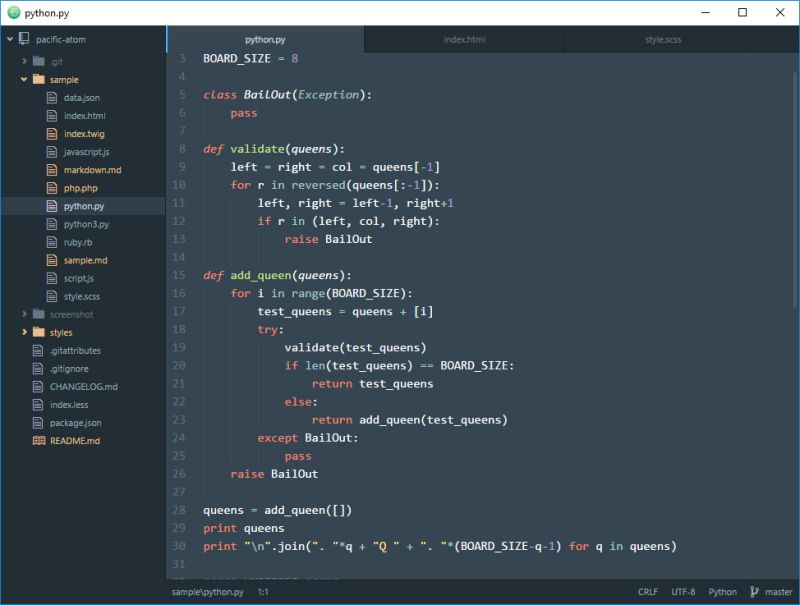Click the git branch icon beside master
Viewport: 800px width, 605px height.
[x=757, y=591]
